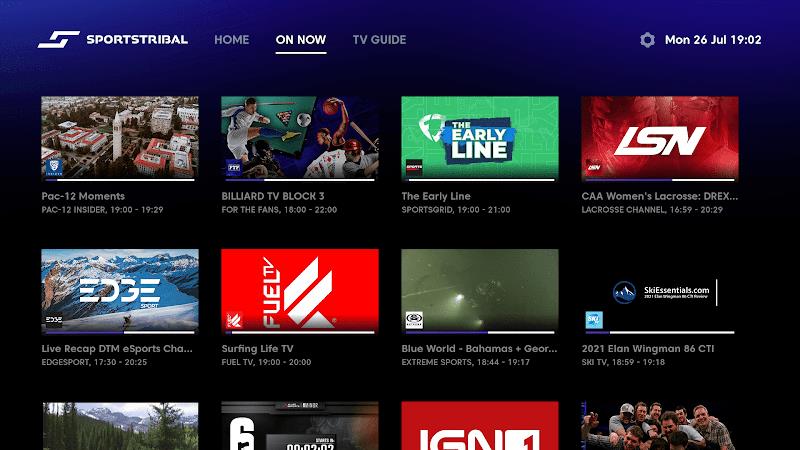Image resolution: width=800 pixels, height=450 pixels.
Task: Click SPORTSGRID, 19:00 - 21:00 text
Action: coord(456,210)
